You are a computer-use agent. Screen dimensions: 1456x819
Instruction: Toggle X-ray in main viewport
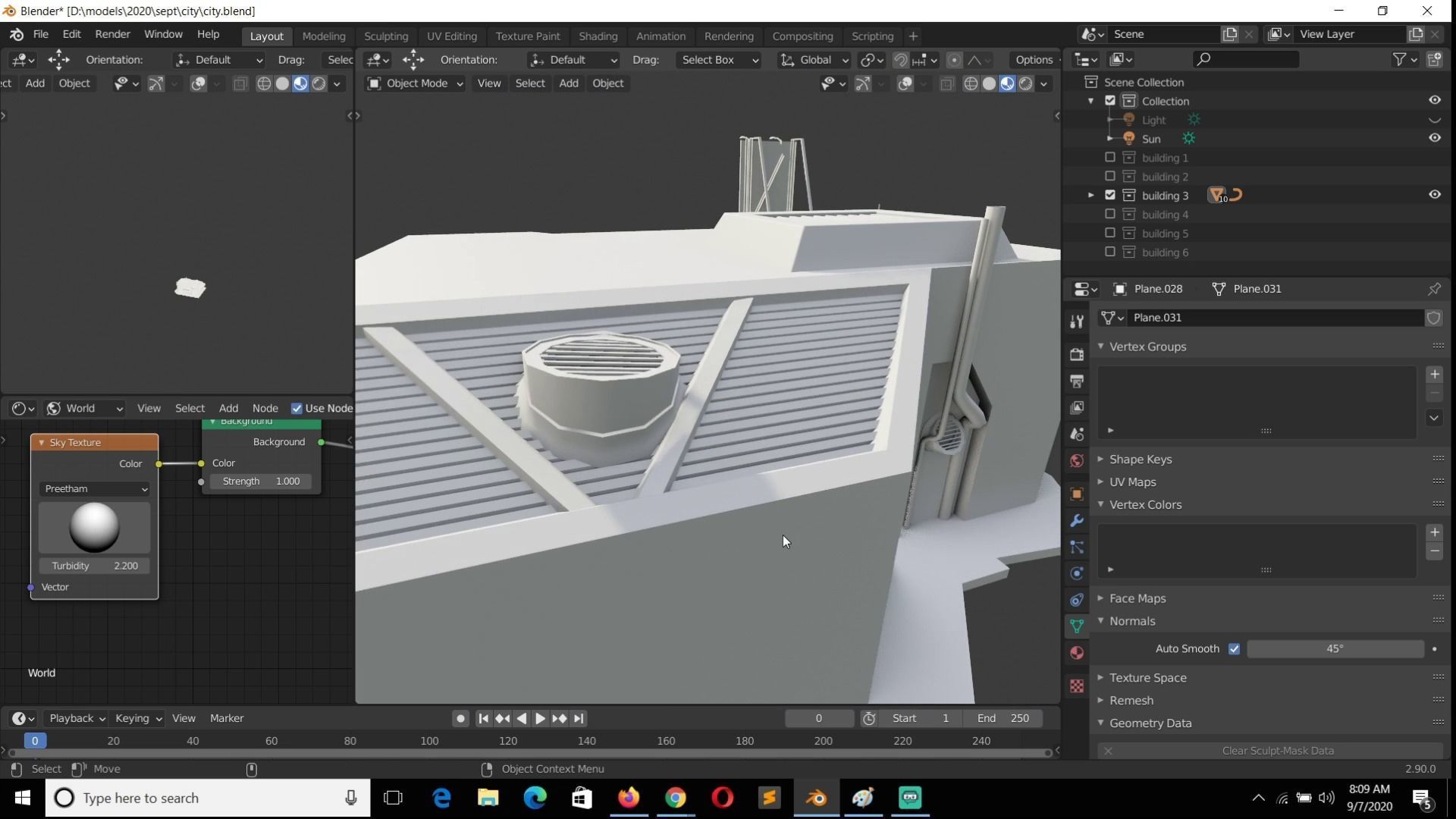coord(947,84)
